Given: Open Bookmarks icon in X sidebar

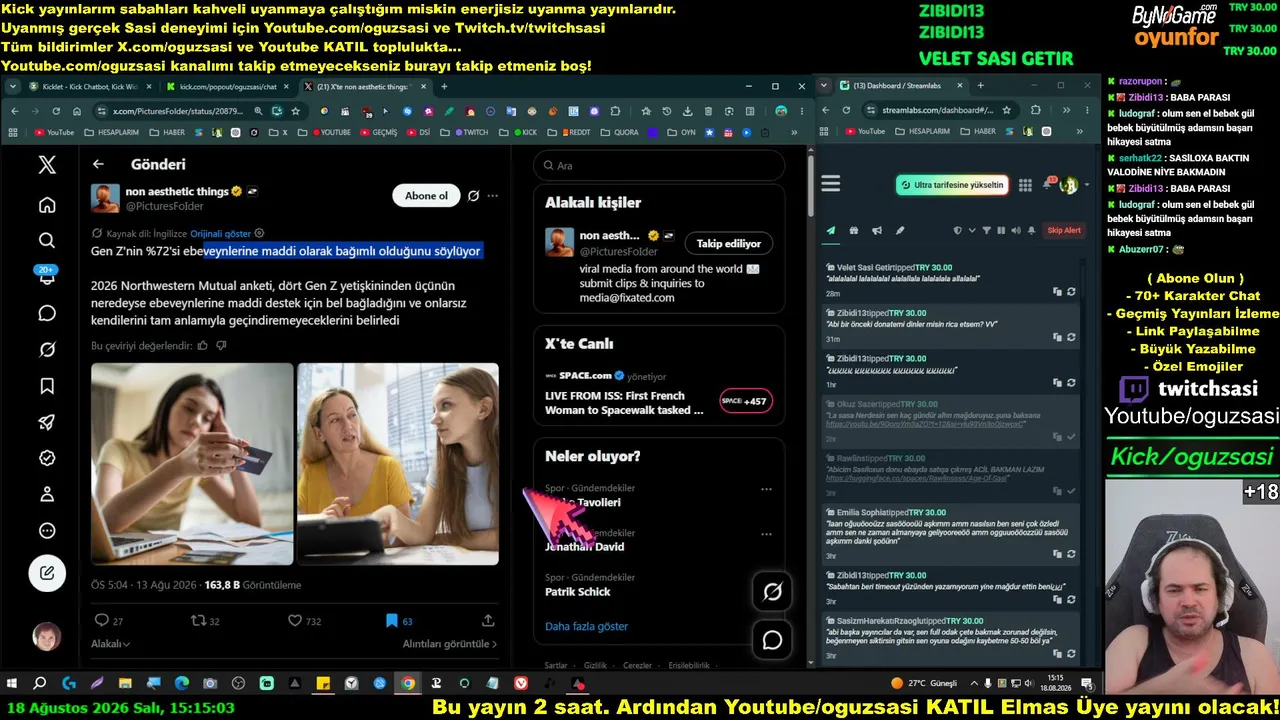Looking at the screenshot, I should click(47, 386).
